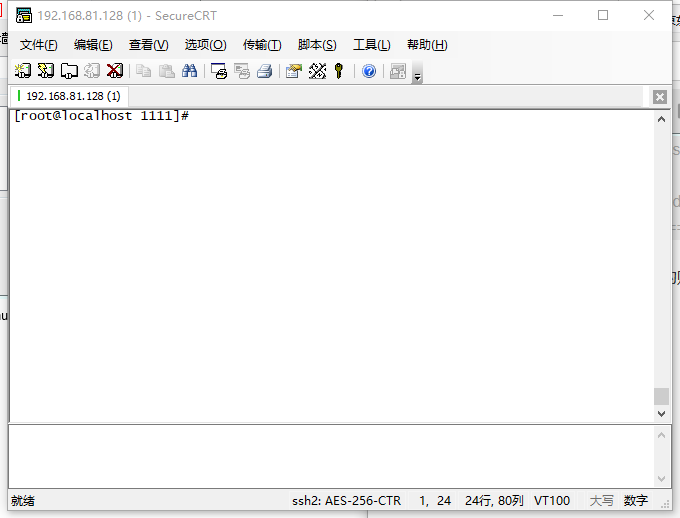Open Global Options tools icon
The image size is (680, 518).
coord(317,71)
